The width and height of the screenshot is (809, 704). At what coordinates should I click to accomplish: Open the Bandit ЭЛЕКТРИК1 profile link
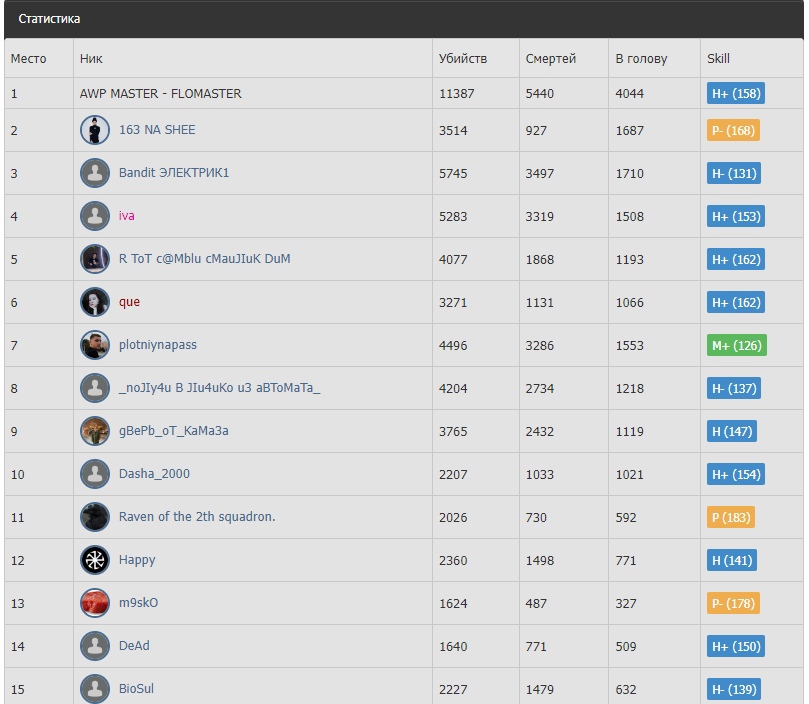[x=174, y=172]
